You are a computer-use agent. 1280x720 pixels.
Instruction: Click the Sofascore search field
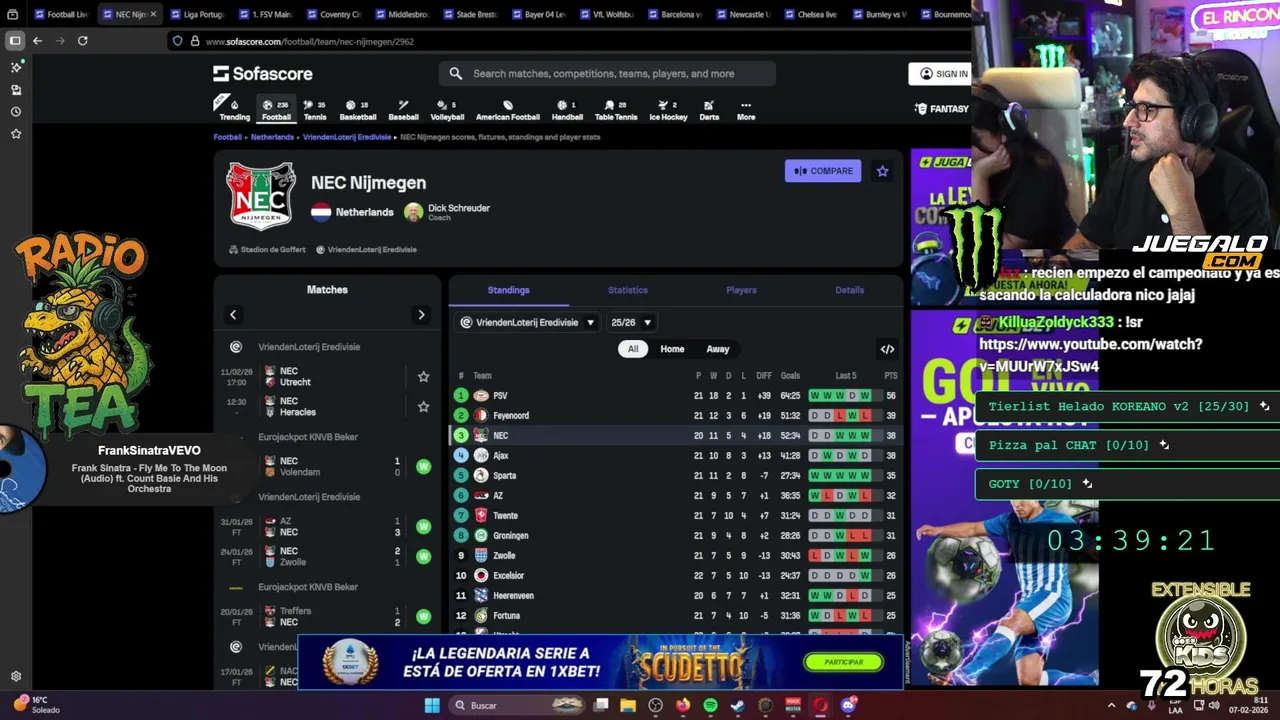point(607,73)
